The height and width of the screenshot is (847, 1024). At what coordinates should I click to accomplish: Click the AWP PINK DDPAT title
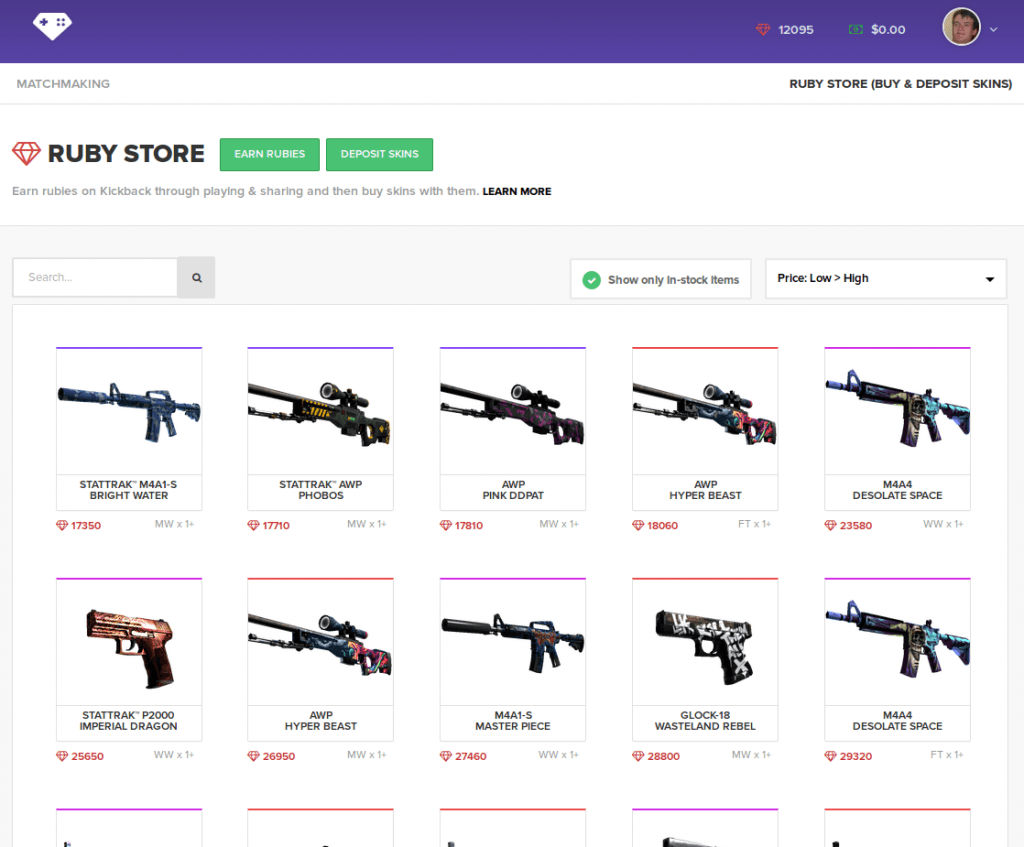(513, 490)
